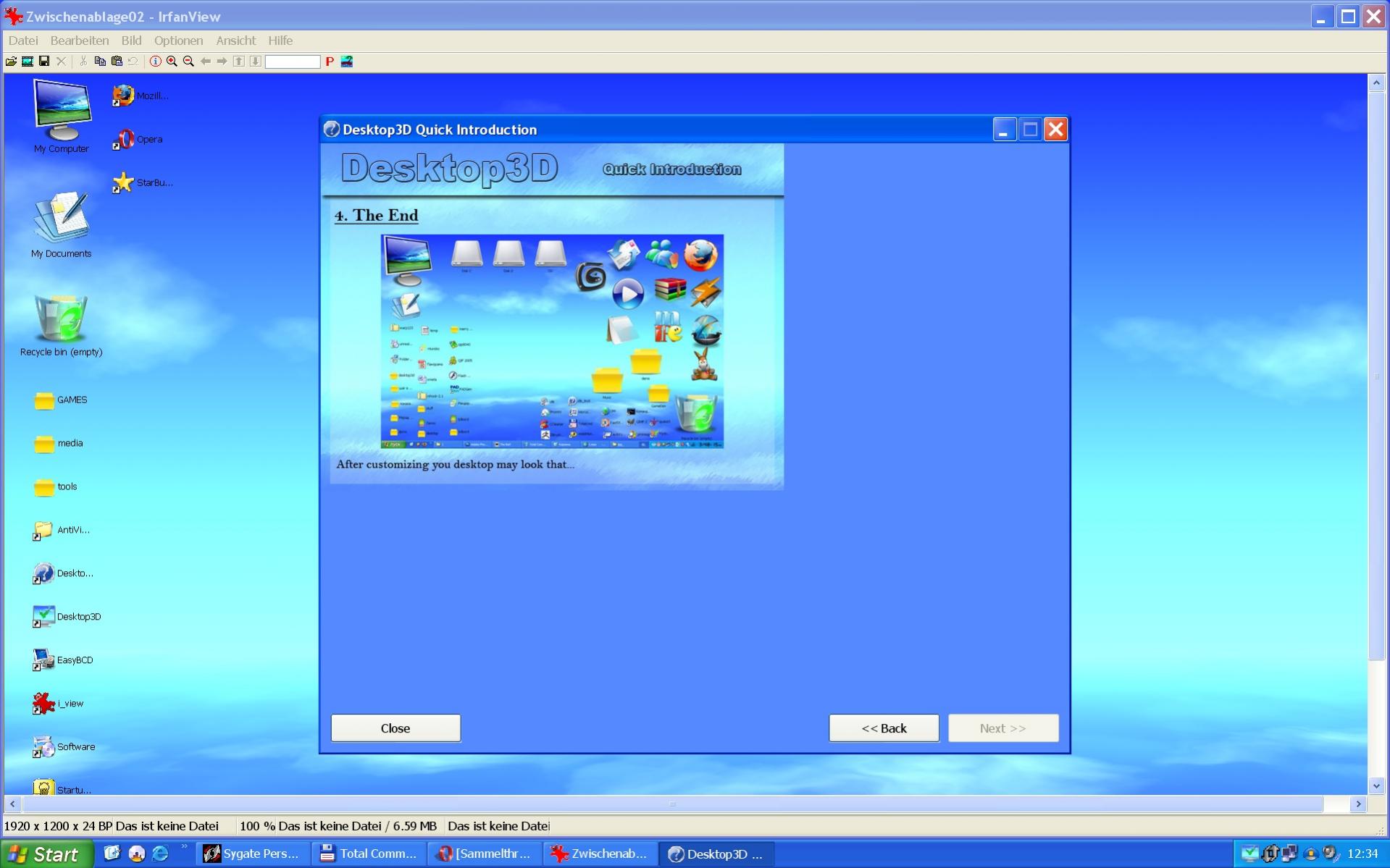Open the Optionen menu

click(x=178, y=41)
